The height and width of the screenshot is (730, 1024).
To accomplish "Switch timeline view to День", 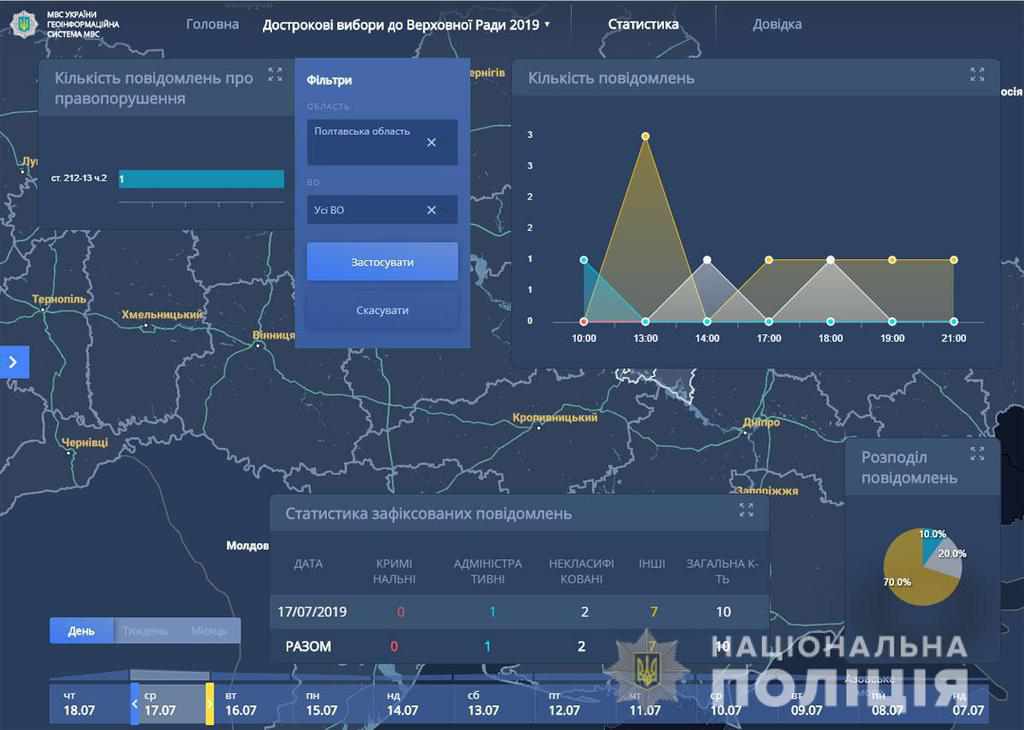I will coord(81,631).
